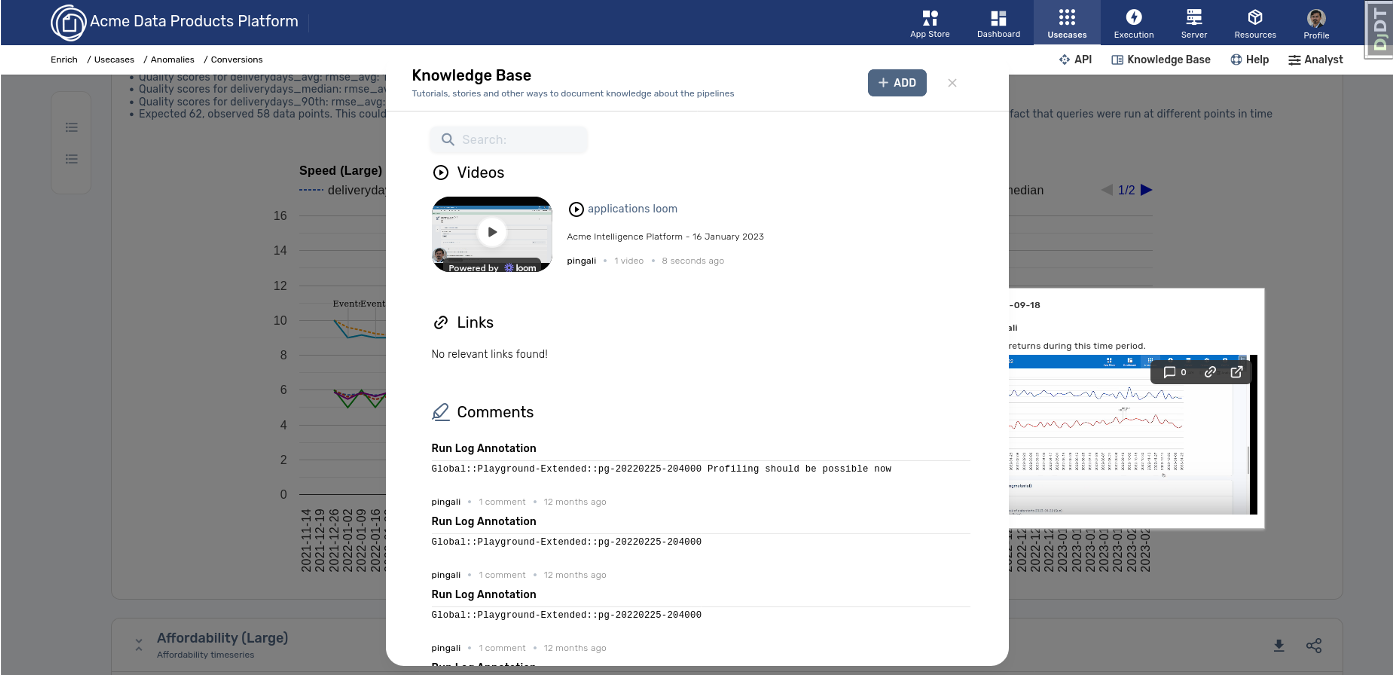The image size is (1394, 676).
Task: Open the App Store navigation icon
Action: point(929,22)
